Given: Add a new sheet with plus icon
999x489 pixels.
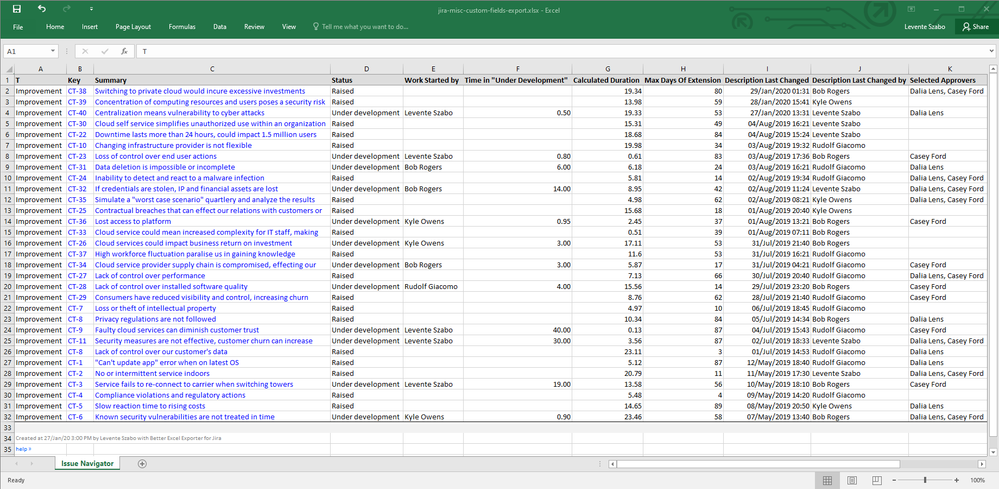Looking at the screenshot, I should (142, 463).
